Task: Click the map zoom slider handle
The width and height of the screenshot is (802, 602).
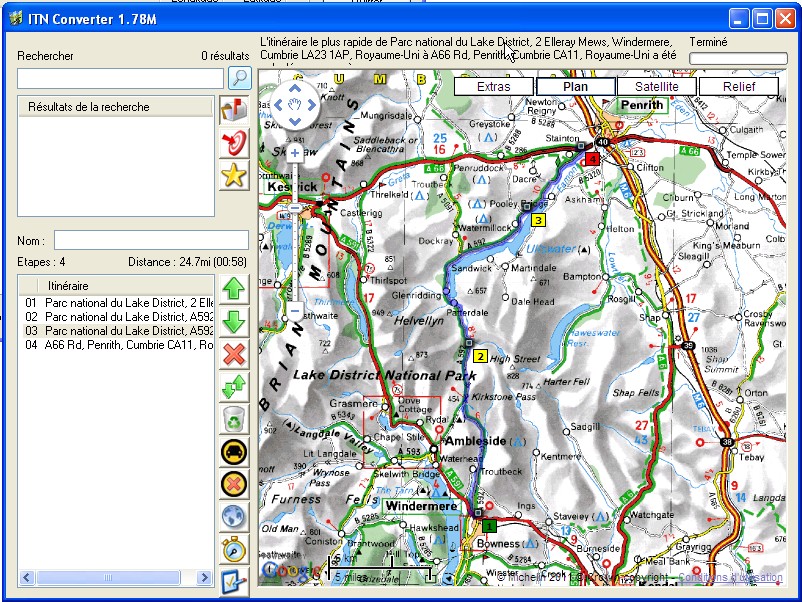Action: 295,208
